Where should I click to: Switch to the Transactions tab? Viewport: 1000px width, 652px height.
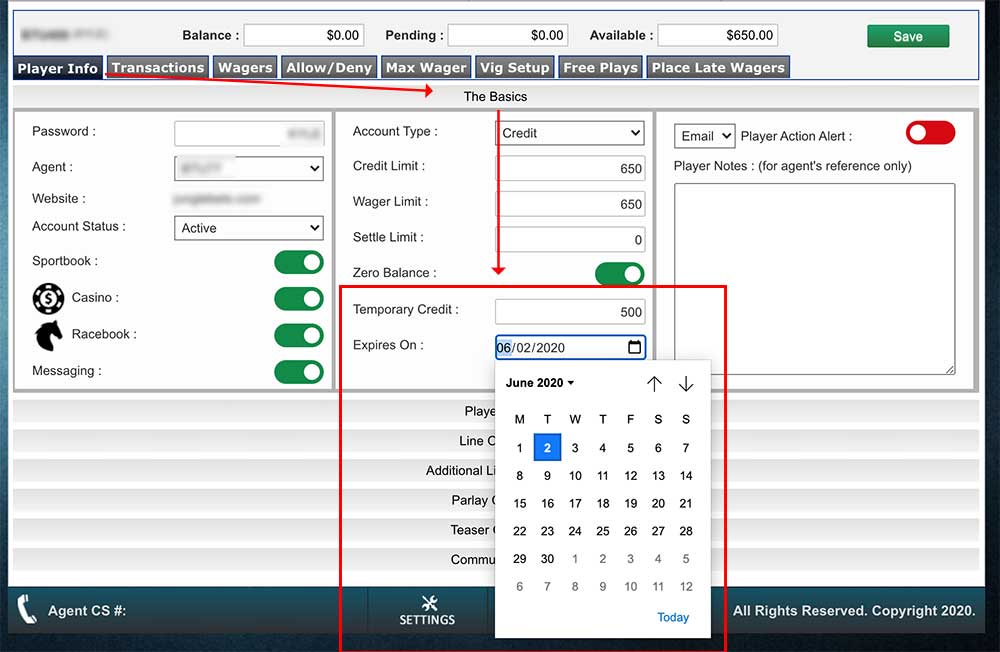coord(157,68)
